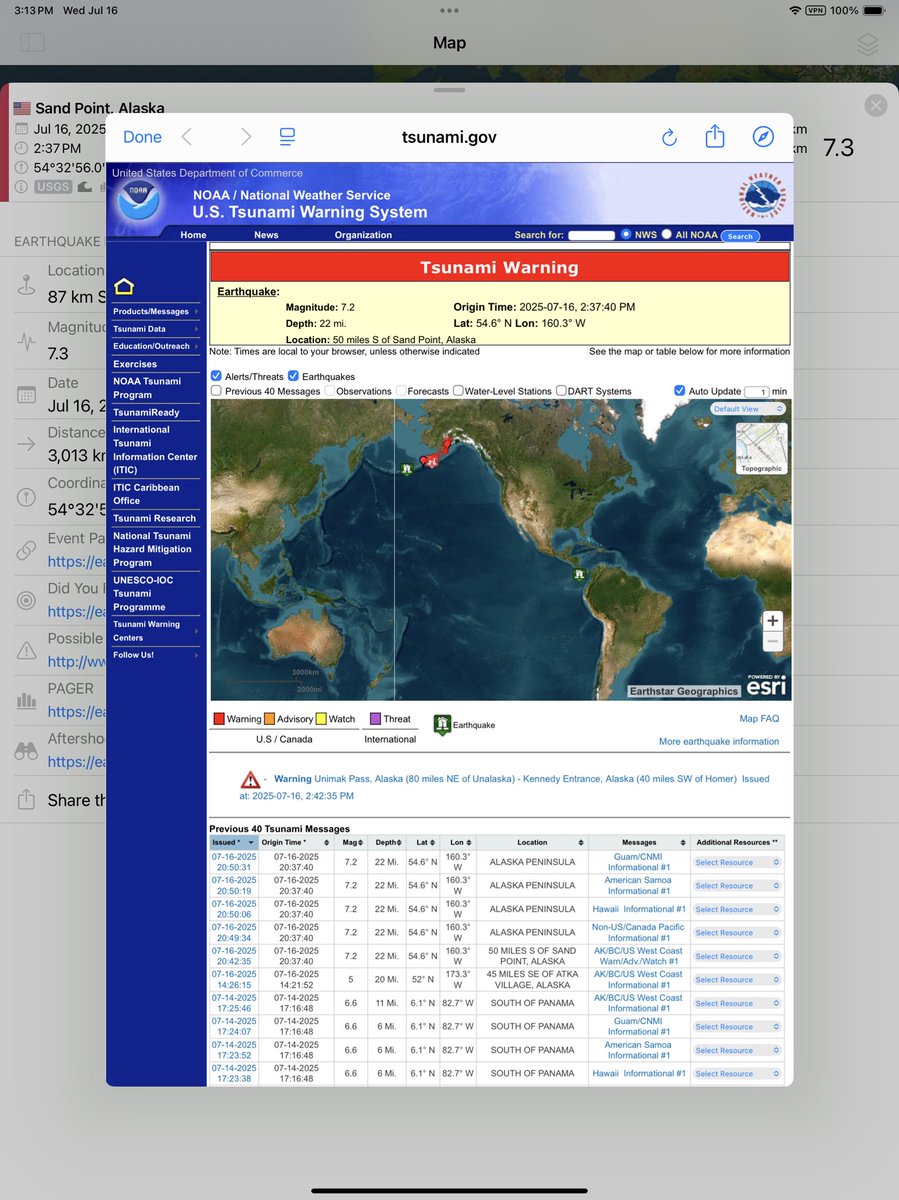Enable the Previous 40 Messages checkbox
The height and width of the screenshot is (1200, 899).
click(x=216, y=391)
